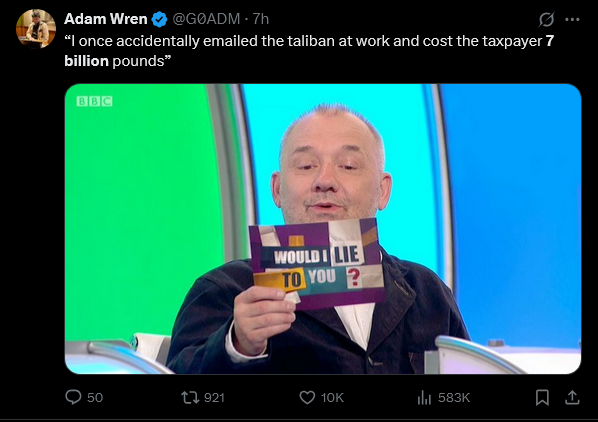Click the 921 reposts count
Viewport: 598px width, 422px height.
coord(214,398)
